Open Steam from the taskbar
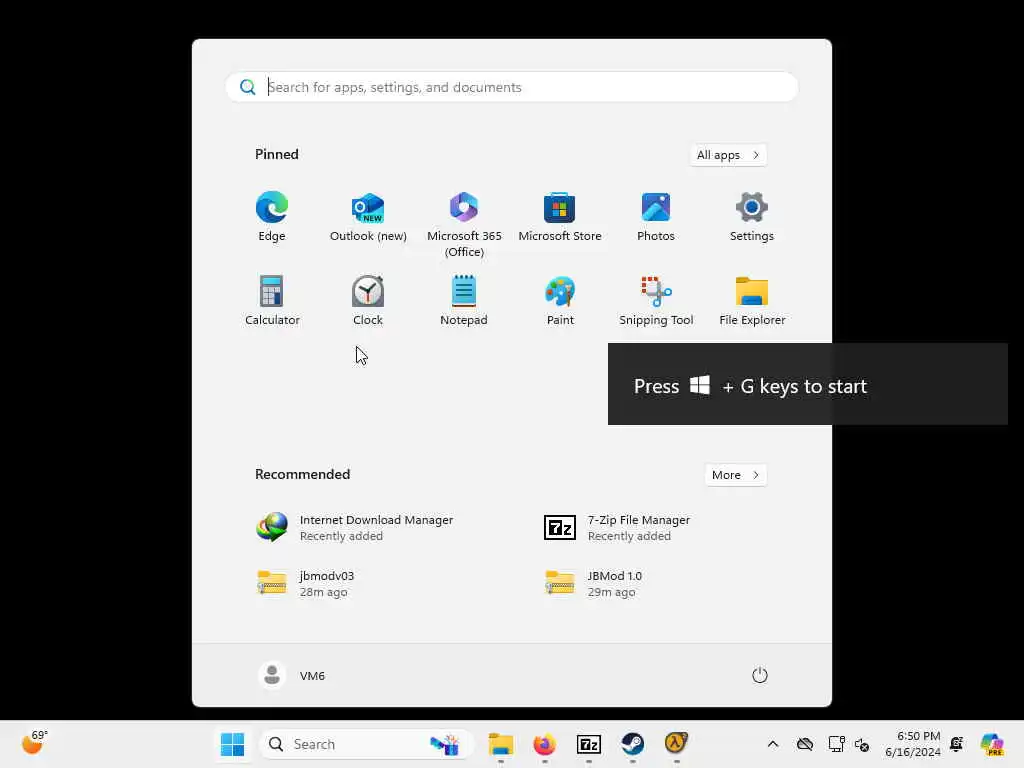The height and width of the screenshot is (768, 1024). click(632, 744)
